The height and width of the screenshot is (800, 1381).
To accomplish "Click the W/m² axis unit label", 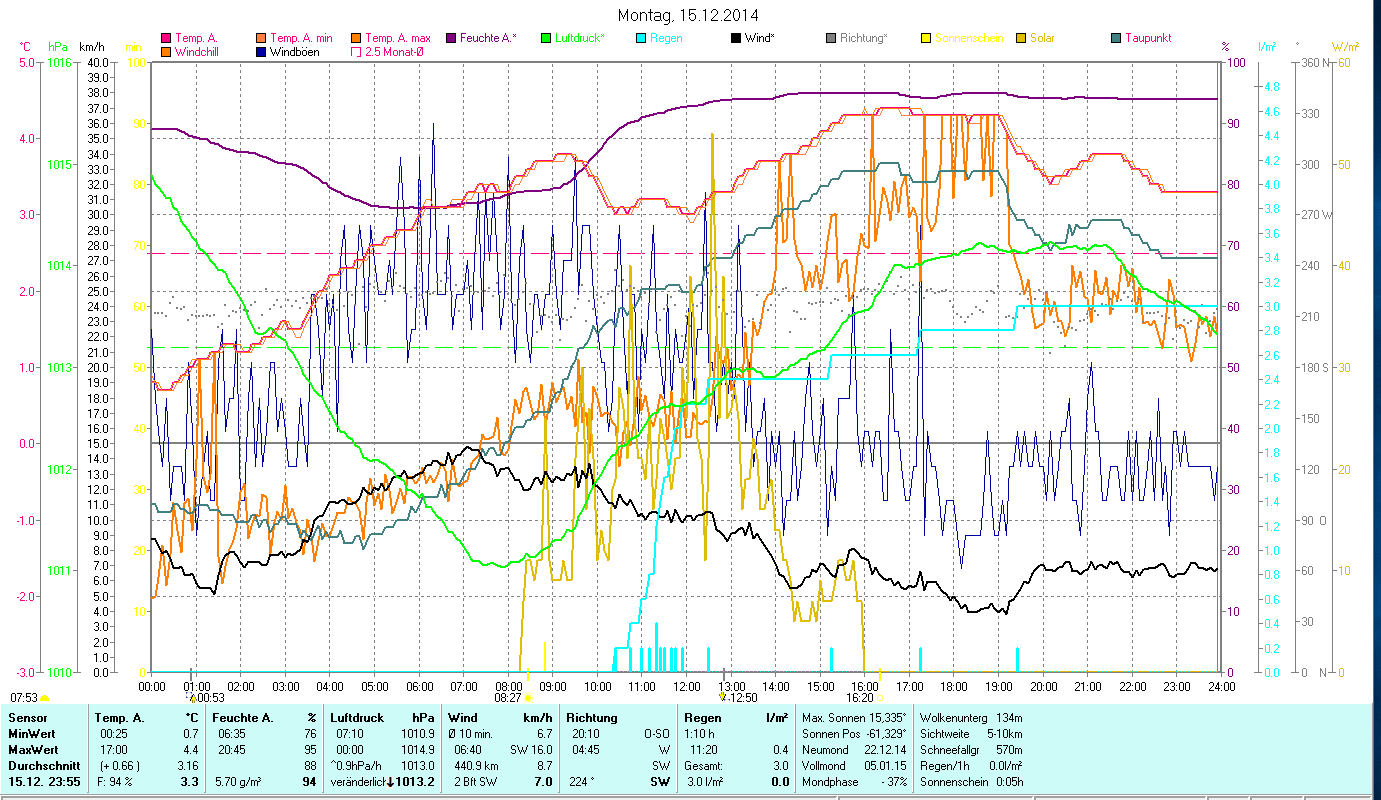I will [1343, 47].
